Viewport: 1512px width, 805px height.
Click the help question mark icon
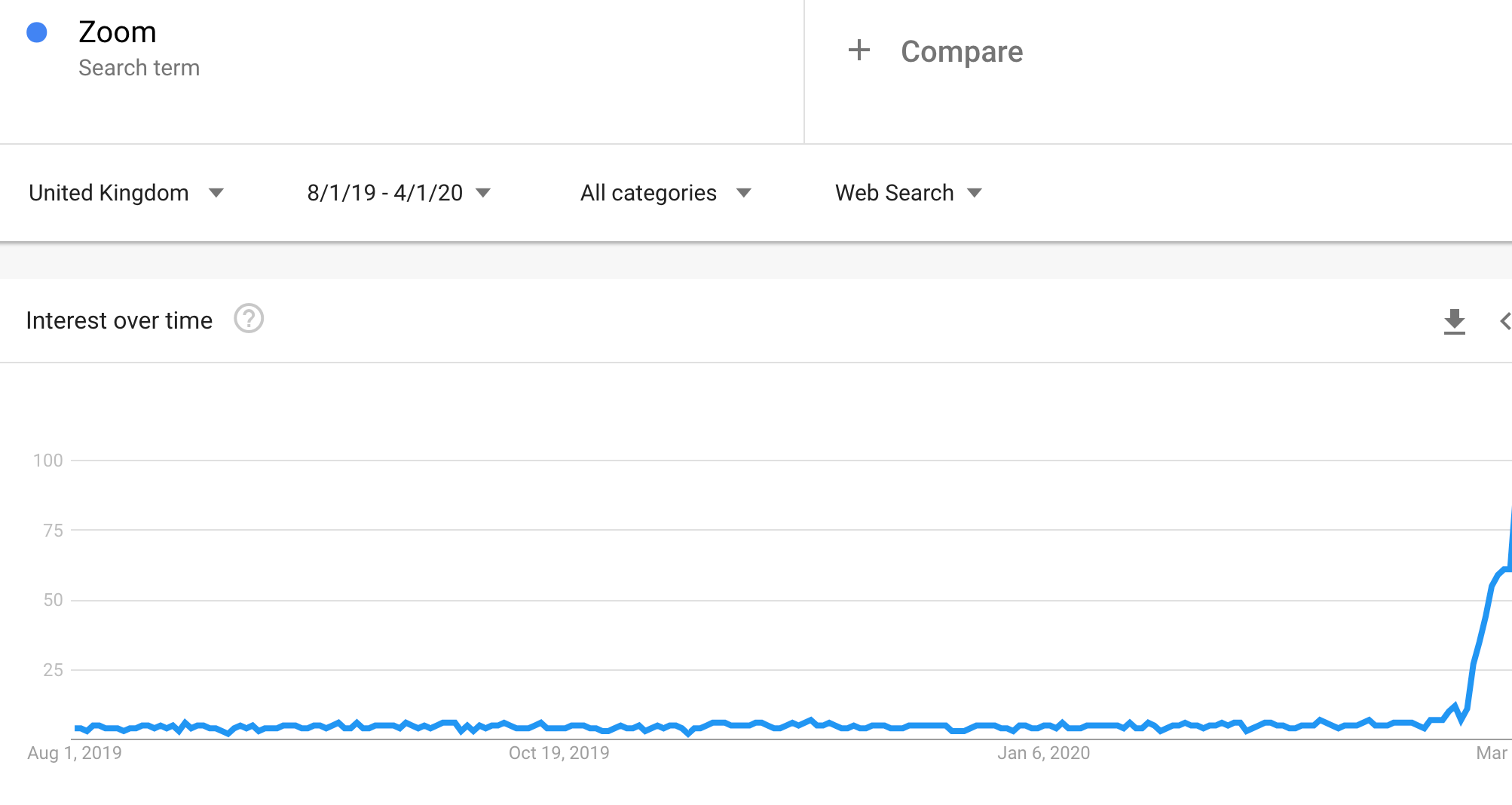coord(249,319)
